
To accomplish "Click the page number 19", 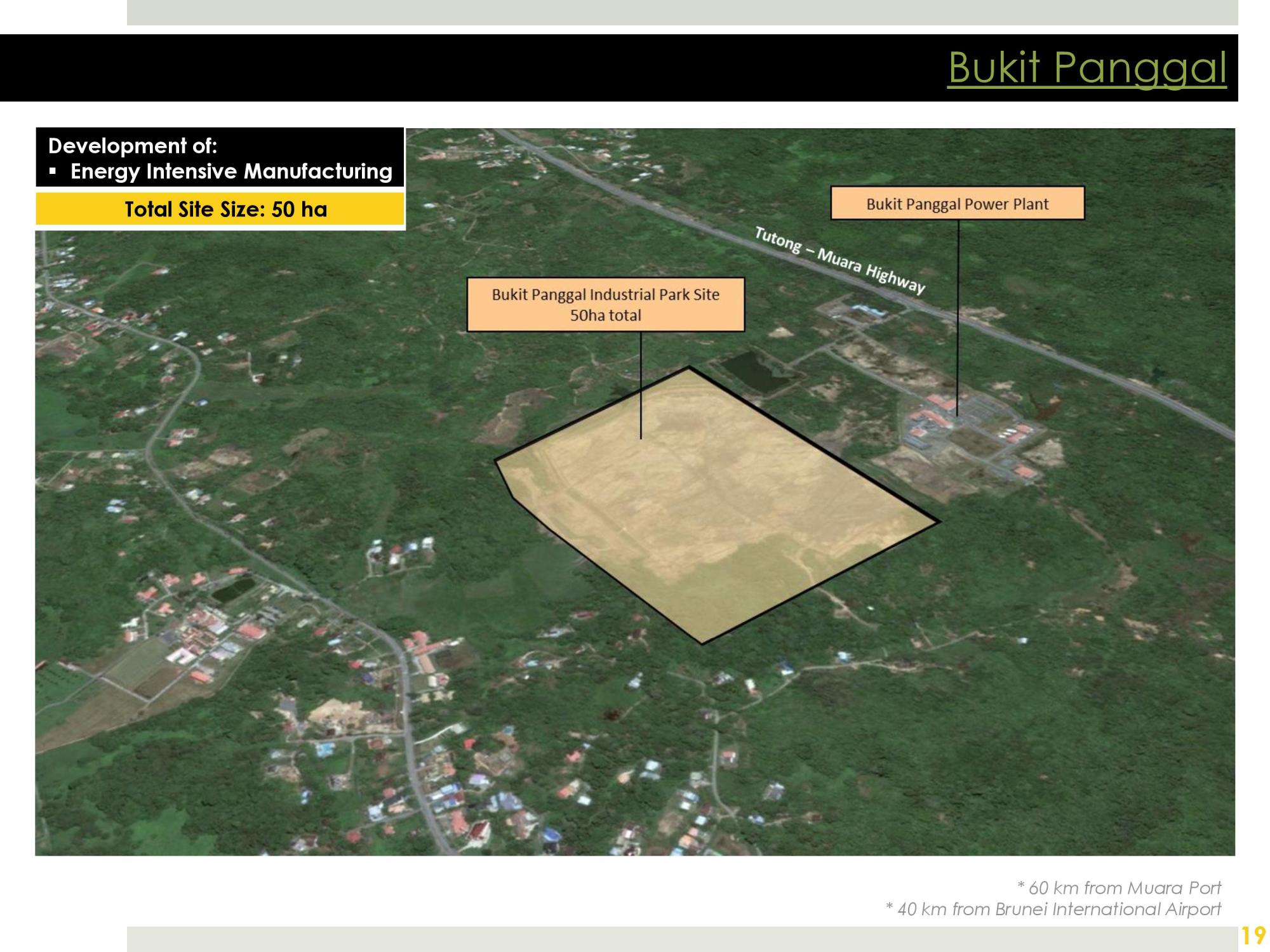I will pos(1253,936).
